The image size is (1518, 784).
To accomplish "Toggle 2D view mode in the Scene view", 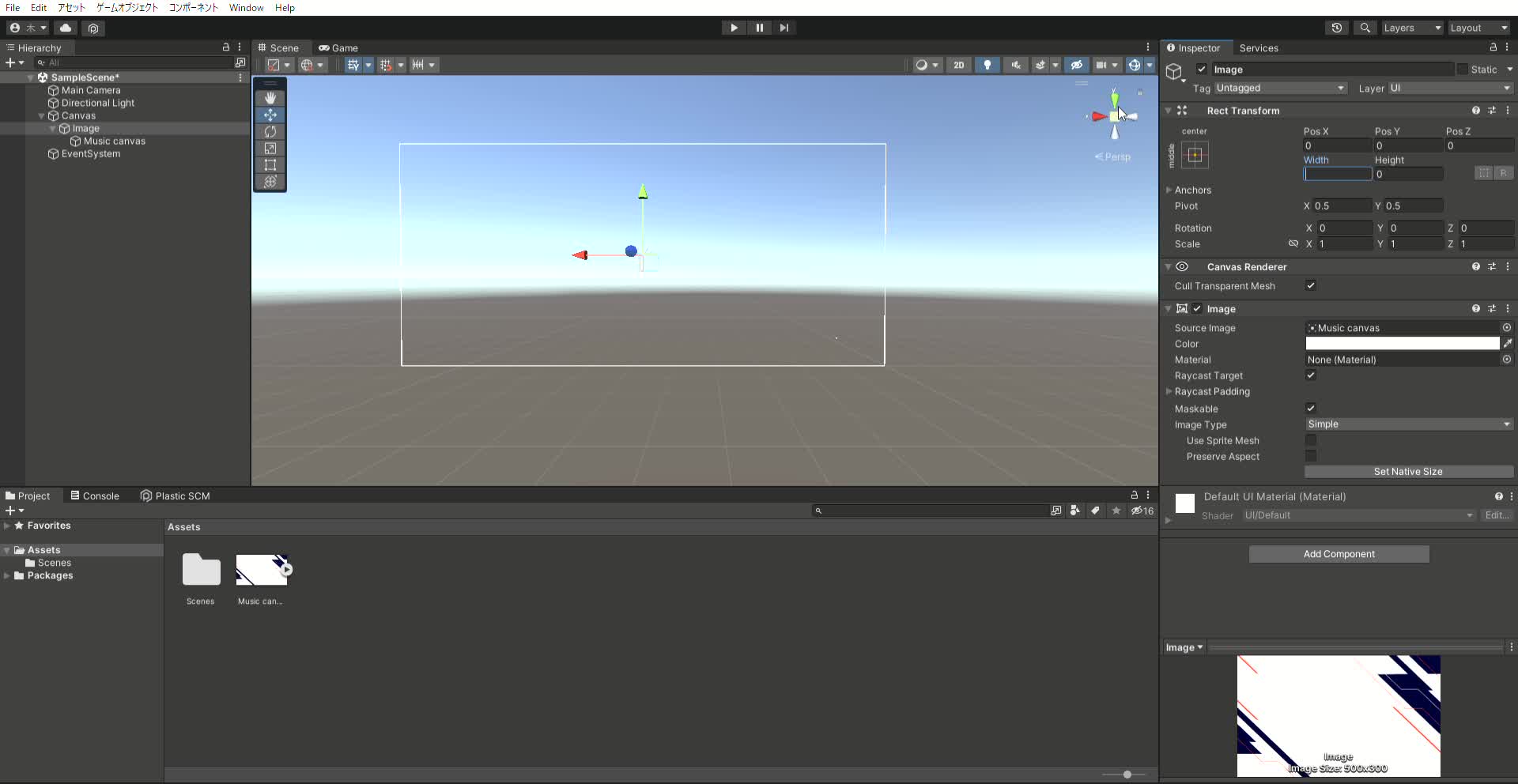I will (x=958, y=65).
